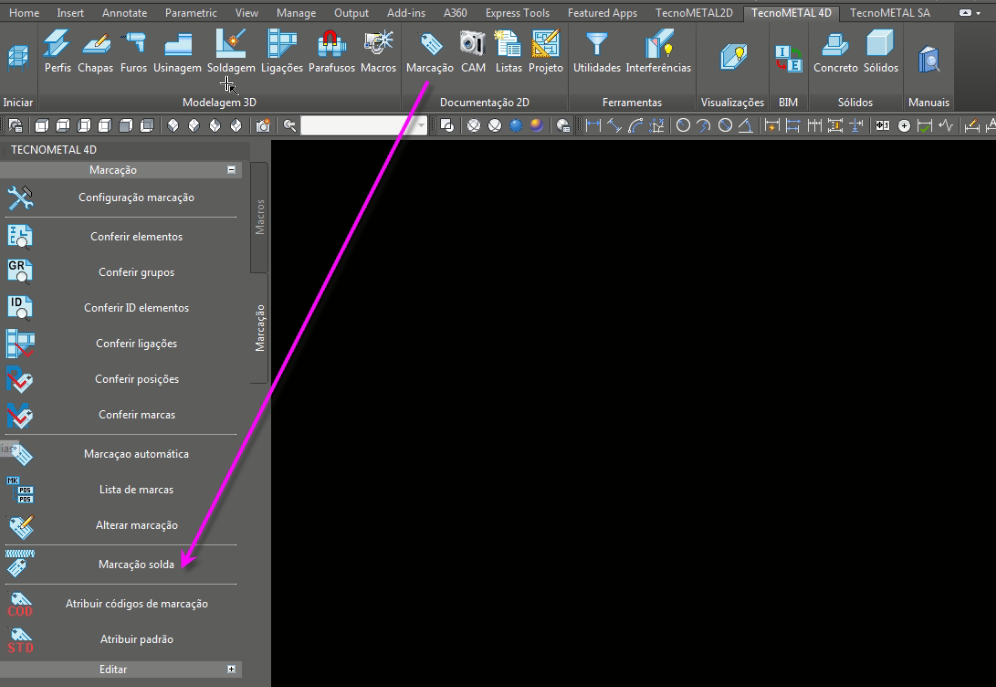996x687 pixels.
Task: Click the Usinagem machining icon
Action: click(177, 52)
